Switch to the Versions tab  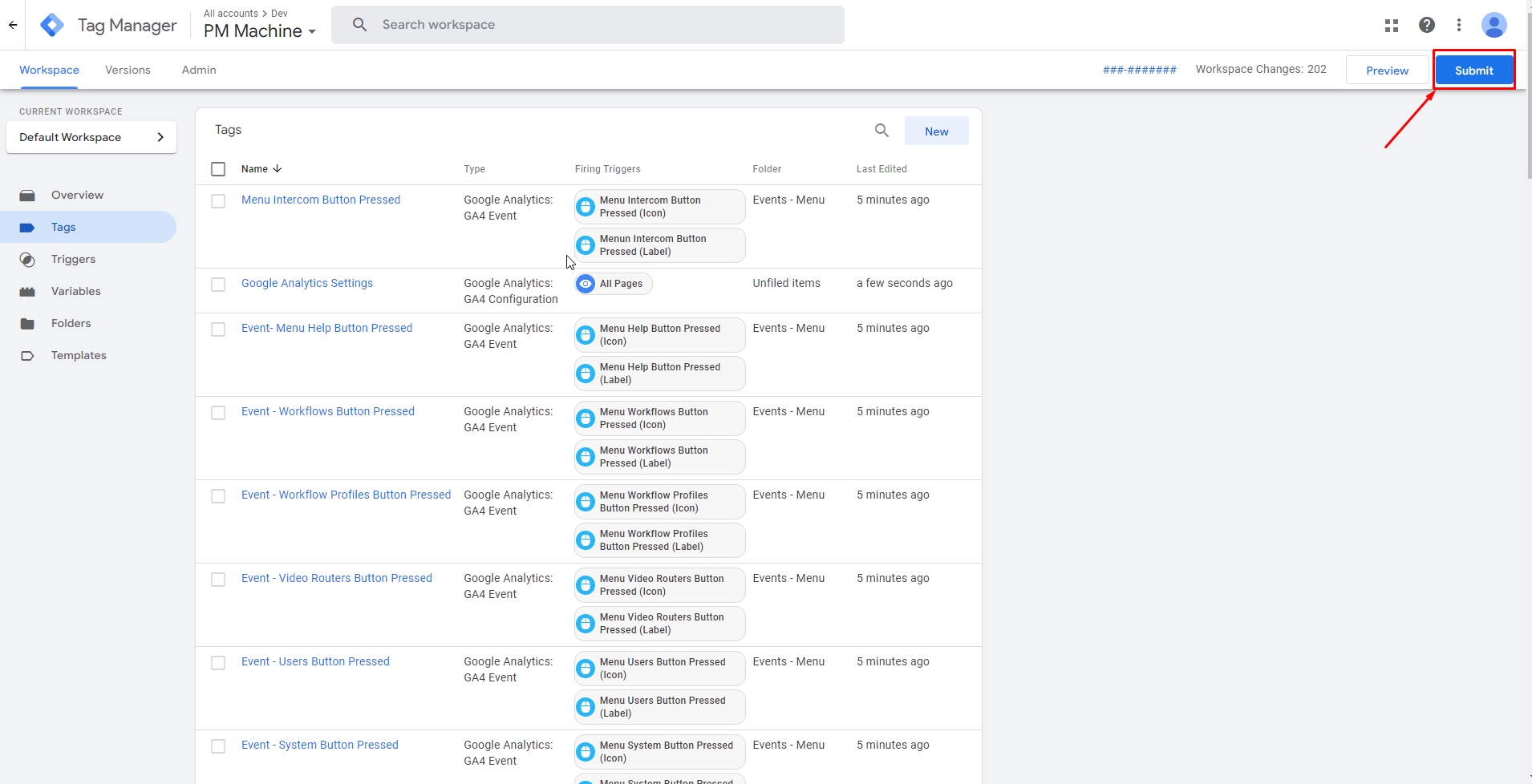click(128, 71)
